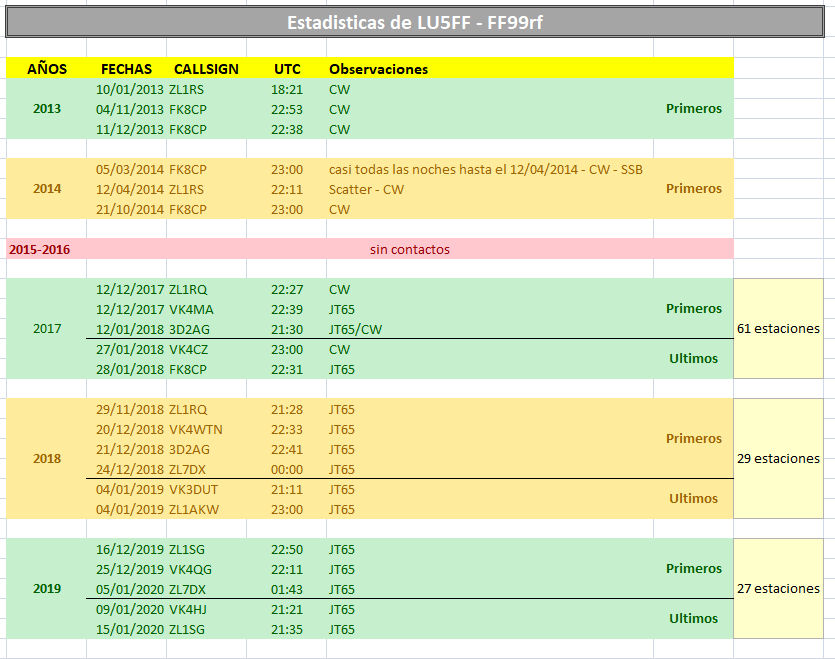835x659 pixels.
Task: Select date cell 04/11/2013
Action: tap(129, 110)
